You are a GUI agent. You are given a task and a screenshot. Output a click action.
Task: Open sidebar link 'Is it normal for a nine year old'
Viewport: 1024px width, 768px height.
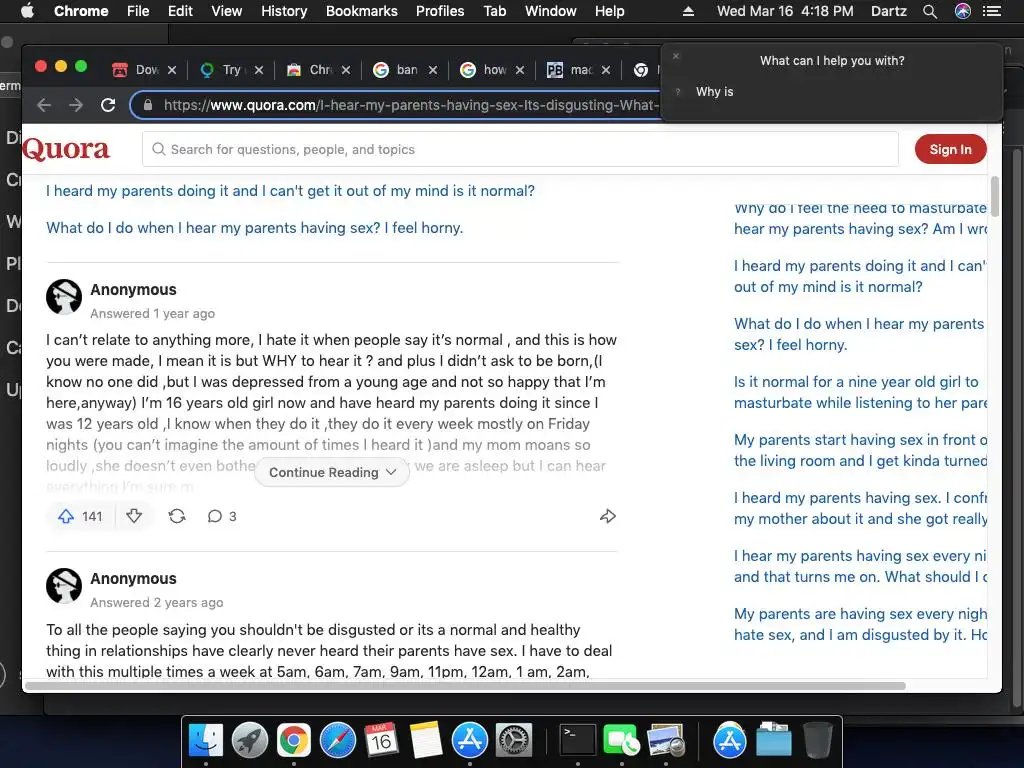(860, 392)
